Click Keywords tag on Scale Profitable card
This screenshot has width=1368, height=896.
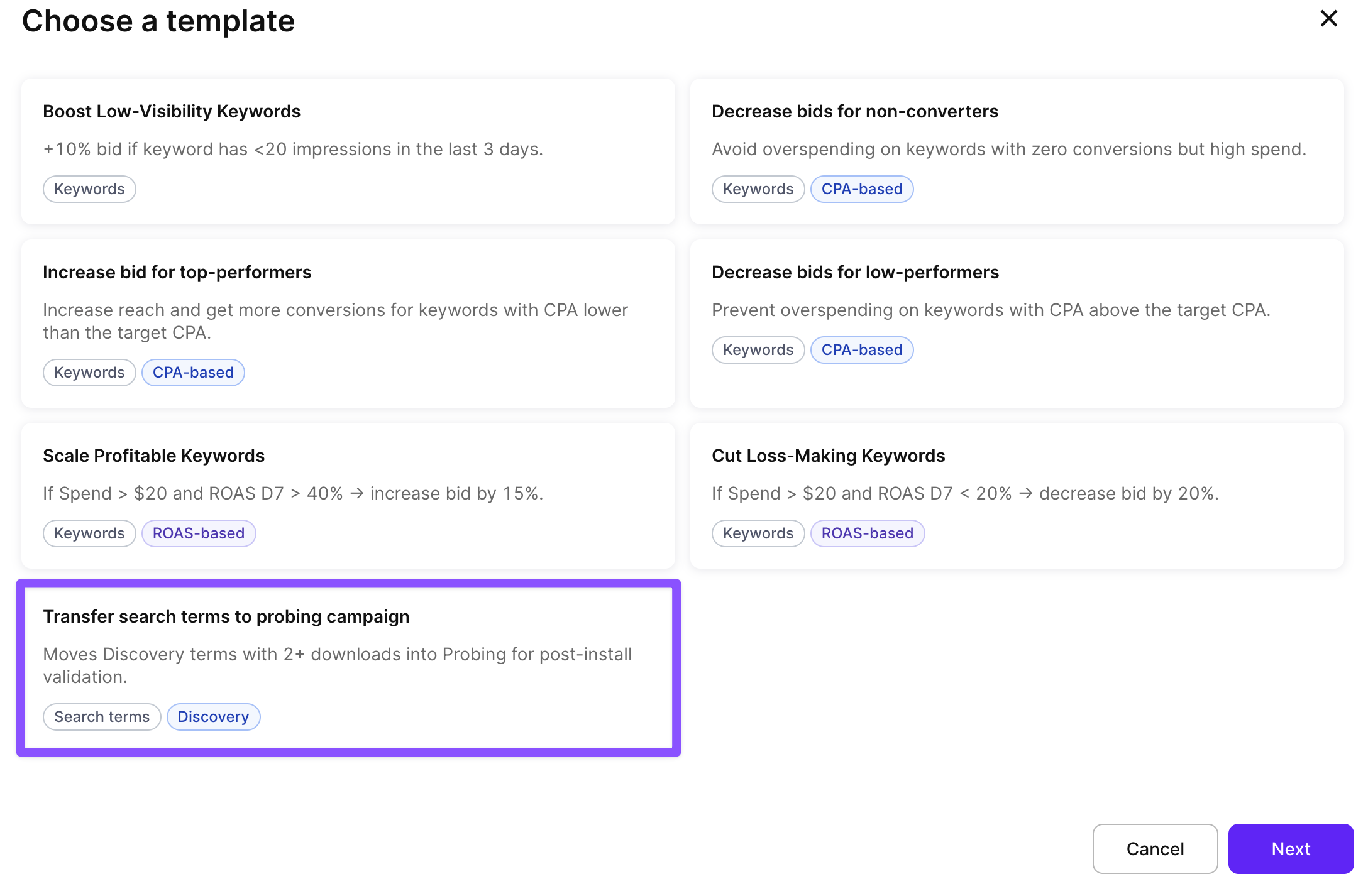(x=89, y=533)
